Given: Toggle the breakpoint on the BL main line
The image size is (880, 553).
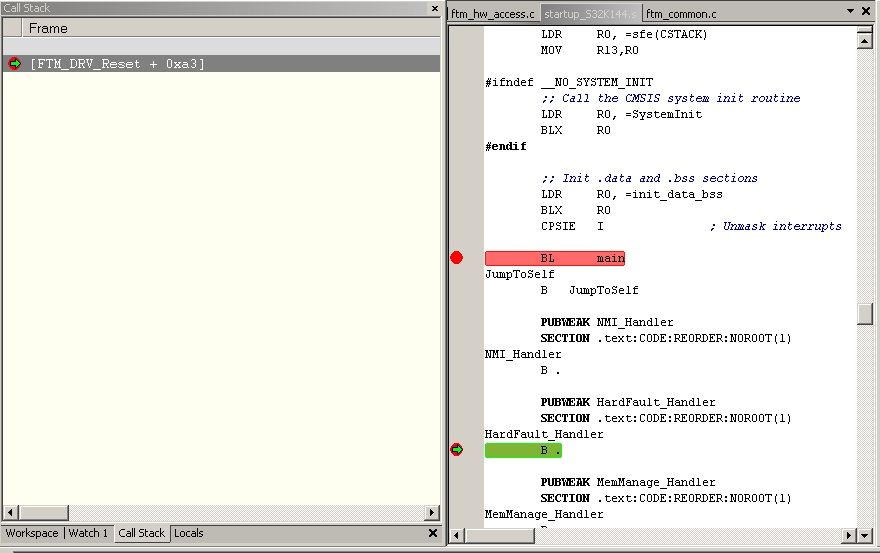Looking at the screenshot, I should click(x=457, y=258).
